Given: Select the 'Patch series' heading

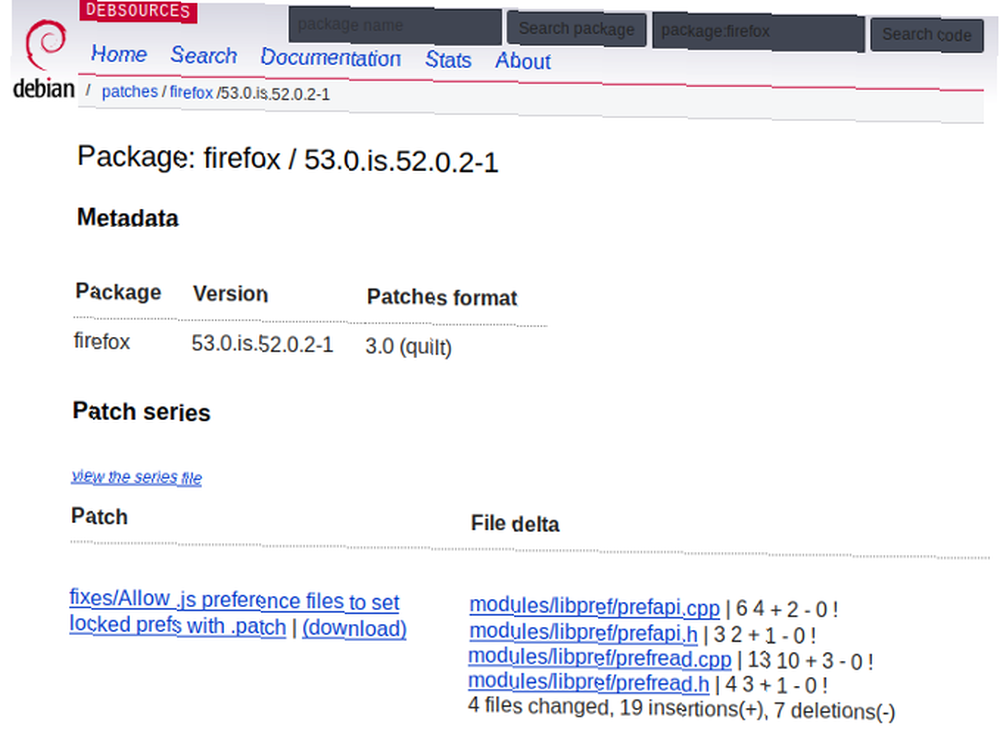Looking at the screenshot, I should tap(141, 412).
